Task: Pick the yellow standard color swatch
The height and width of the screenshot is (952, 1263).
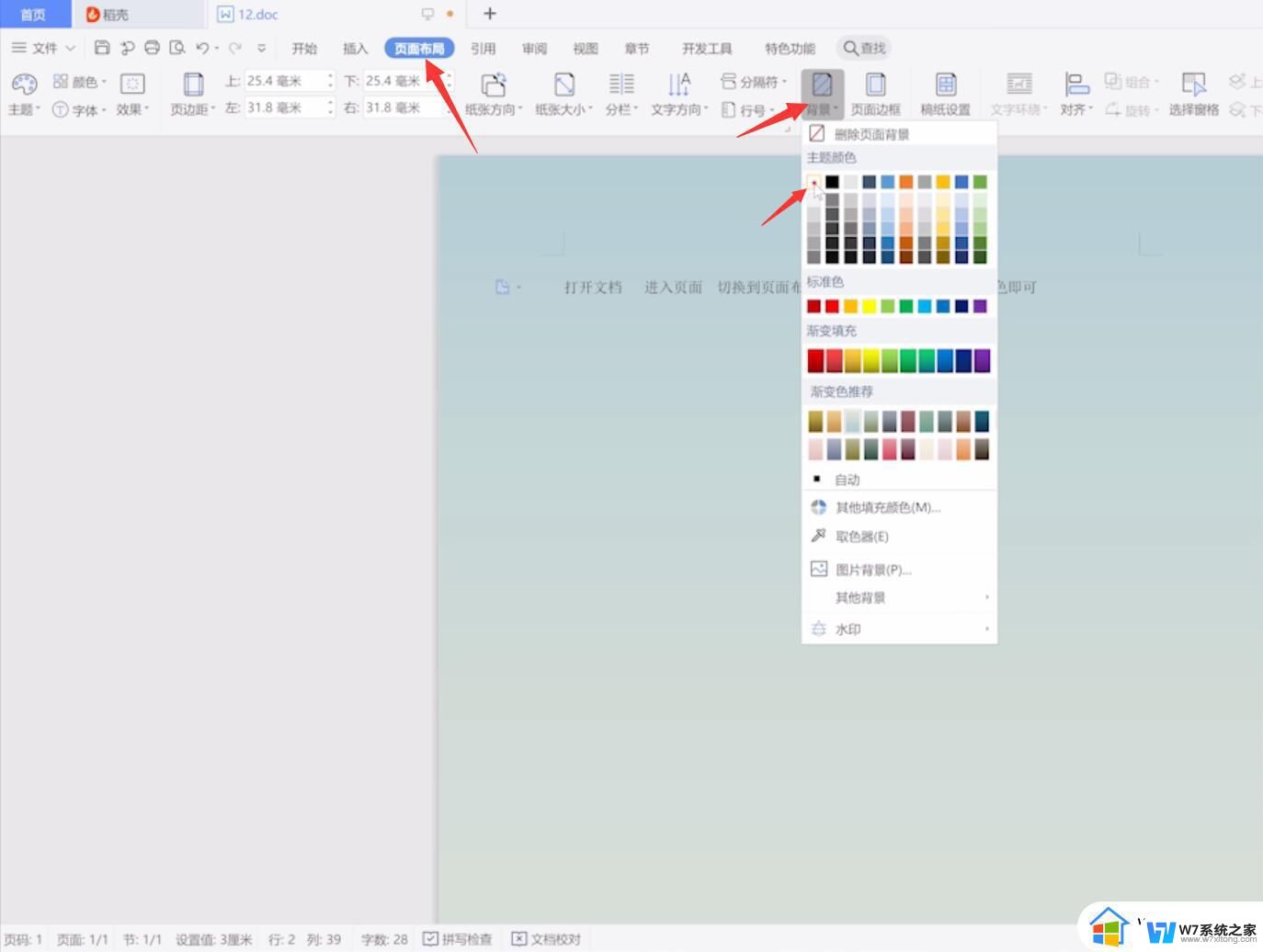Action: point(869,306)
